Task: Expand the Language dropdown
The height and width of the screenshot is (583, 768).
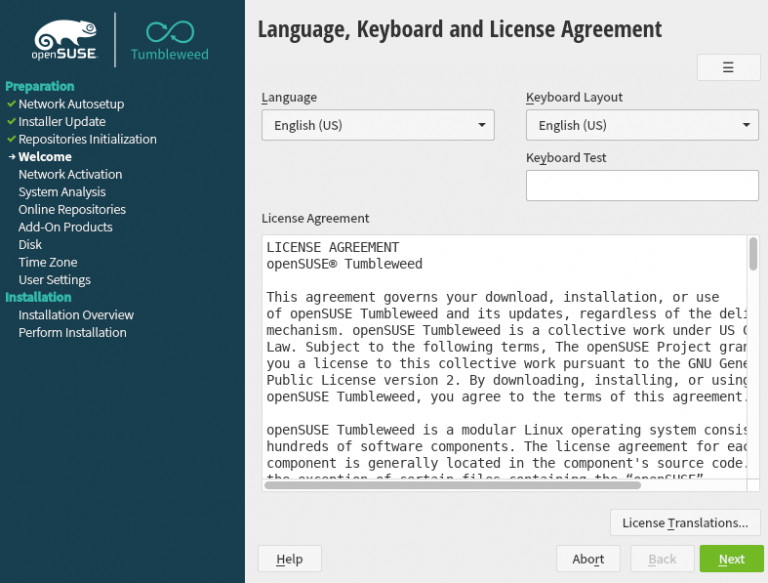Action: coord(377,125)
